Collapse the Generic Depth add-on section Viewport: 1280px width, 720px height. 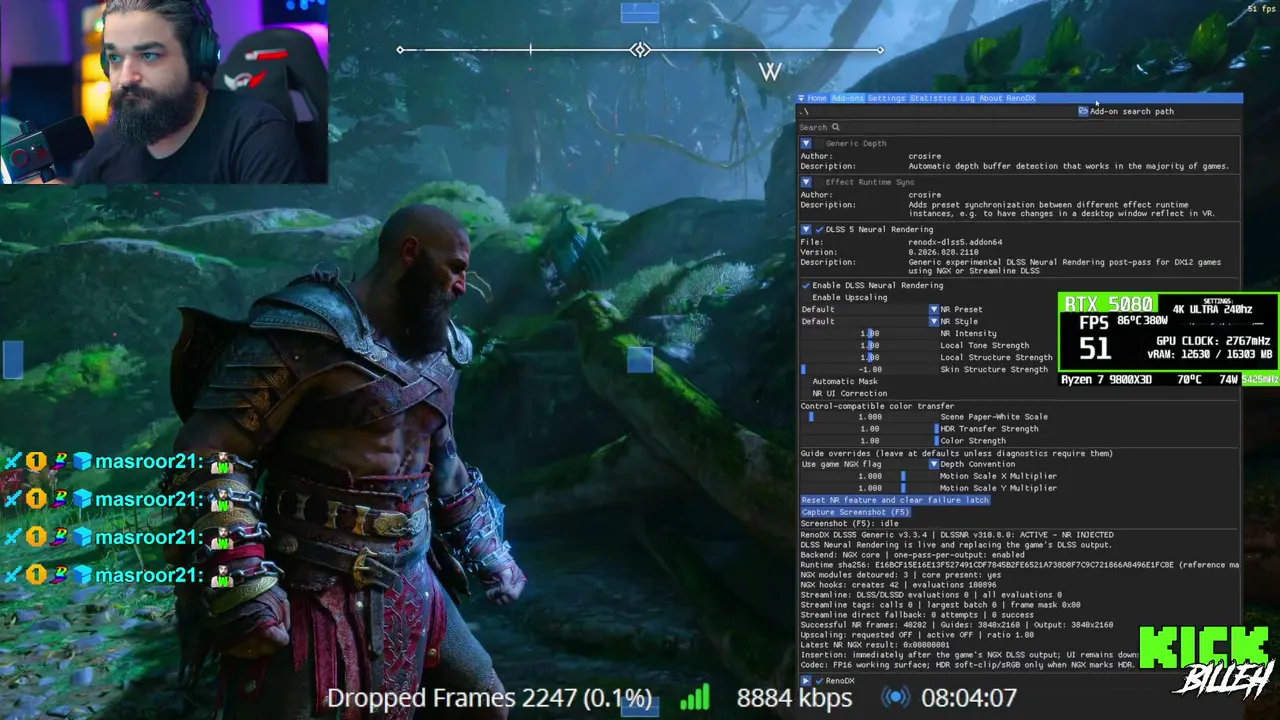[806, 143]
